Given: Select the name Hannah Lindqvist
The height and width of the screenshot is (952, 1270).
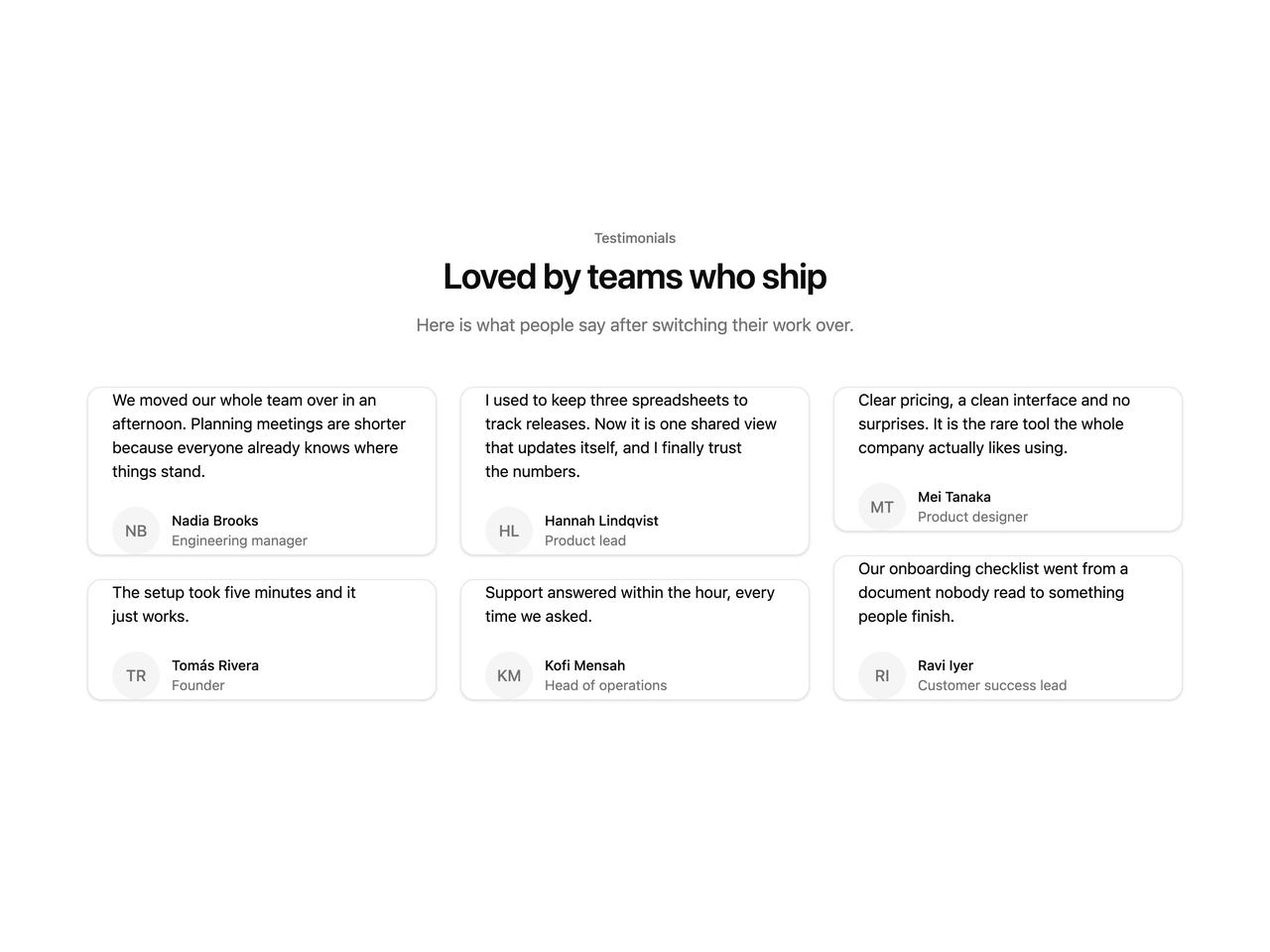Looking at the screenshot, I should pos(601,521).
